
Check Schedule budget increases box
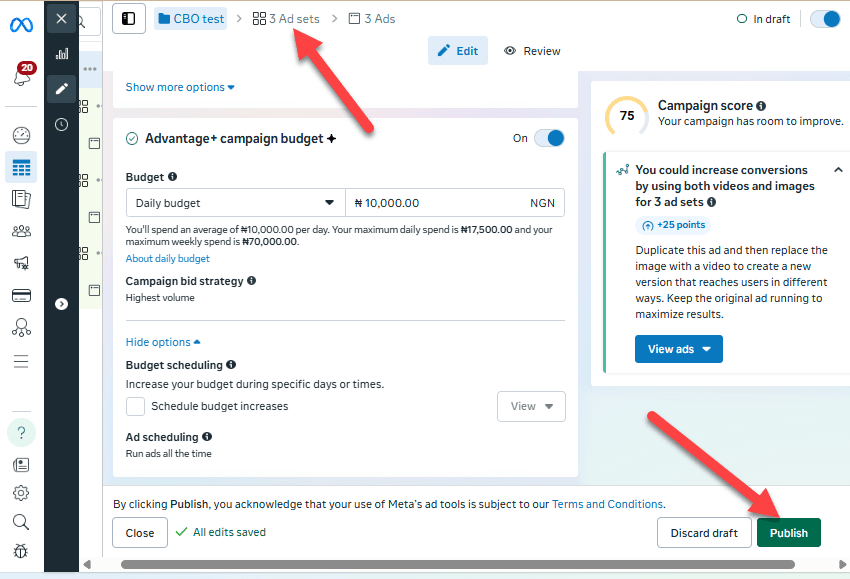135,406
